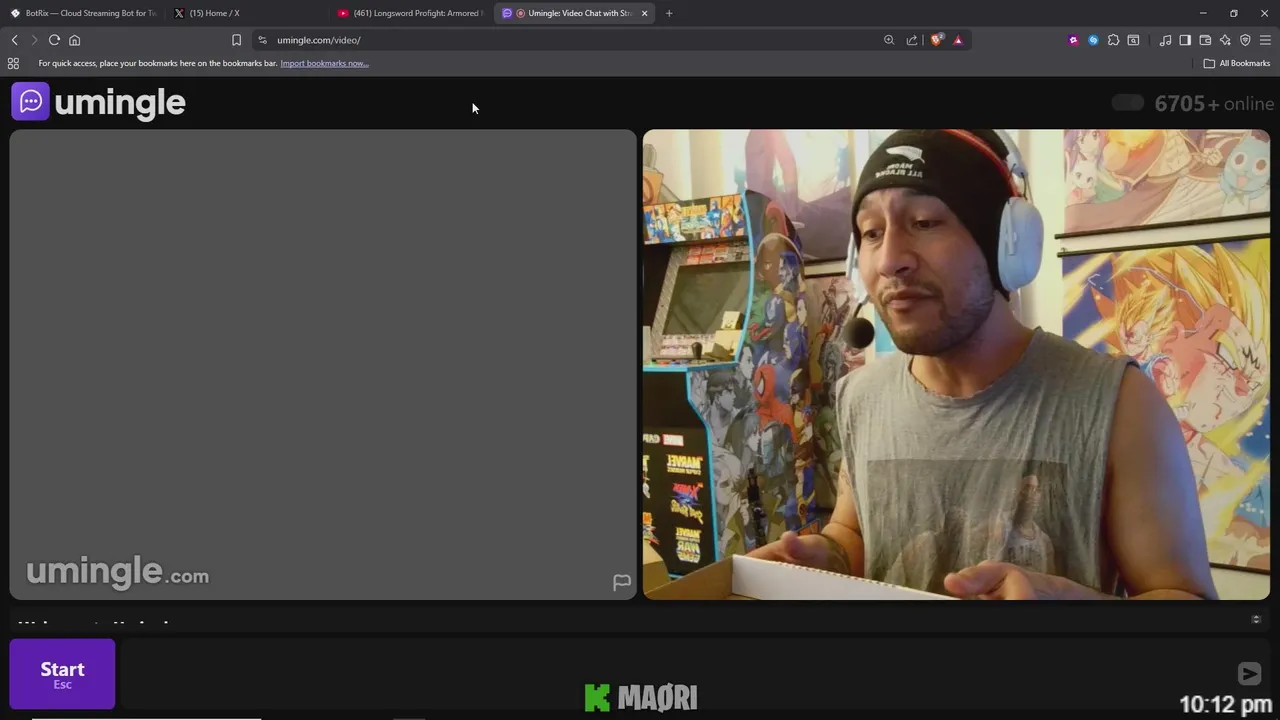Open Brave Rewards triangle icon
Image resolution: width=1280 pixels, height=720 pixels.
pyautogui.click(x=958, y=40)
